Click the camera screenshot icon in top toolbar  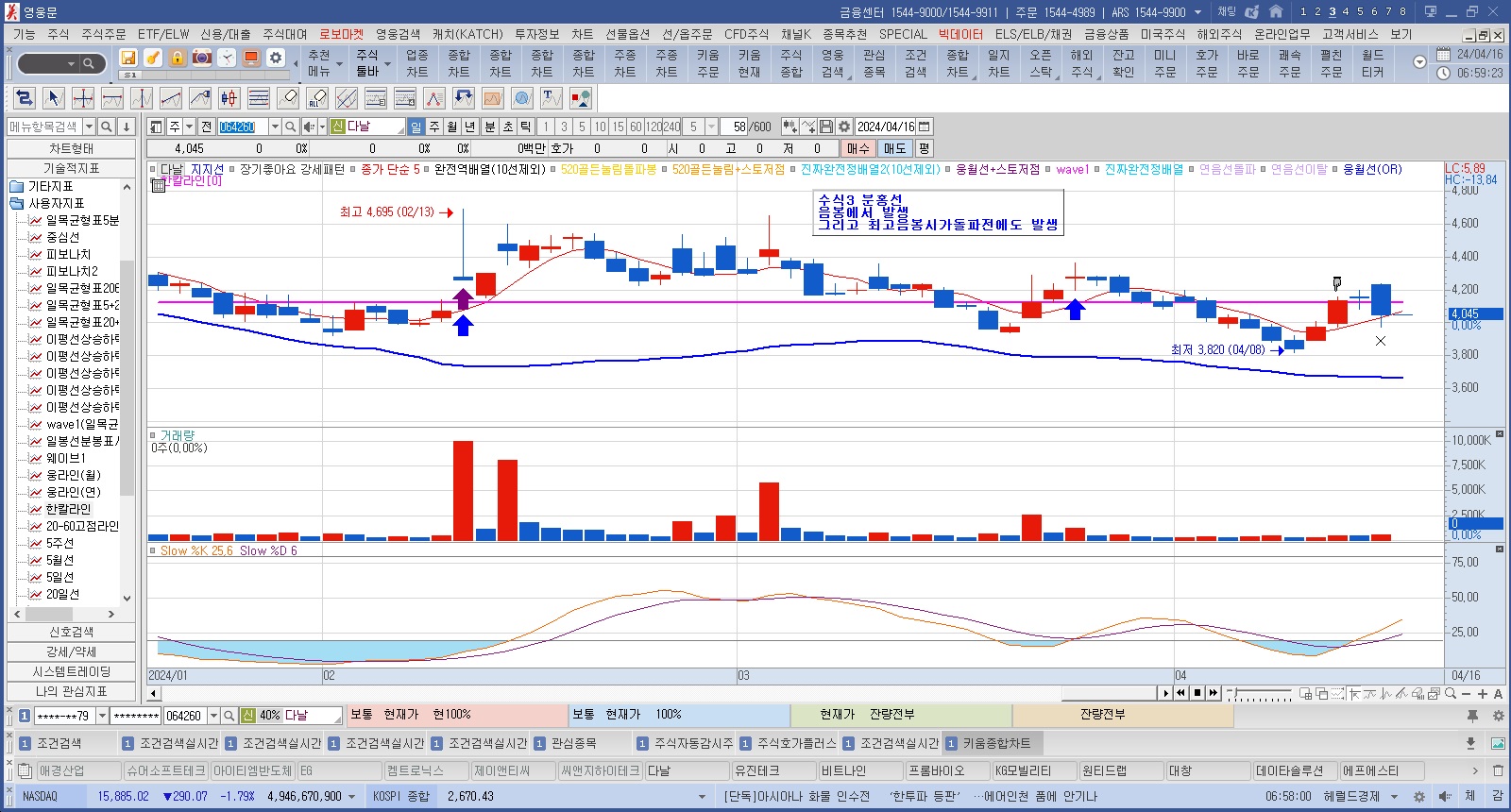pos(202,58)
